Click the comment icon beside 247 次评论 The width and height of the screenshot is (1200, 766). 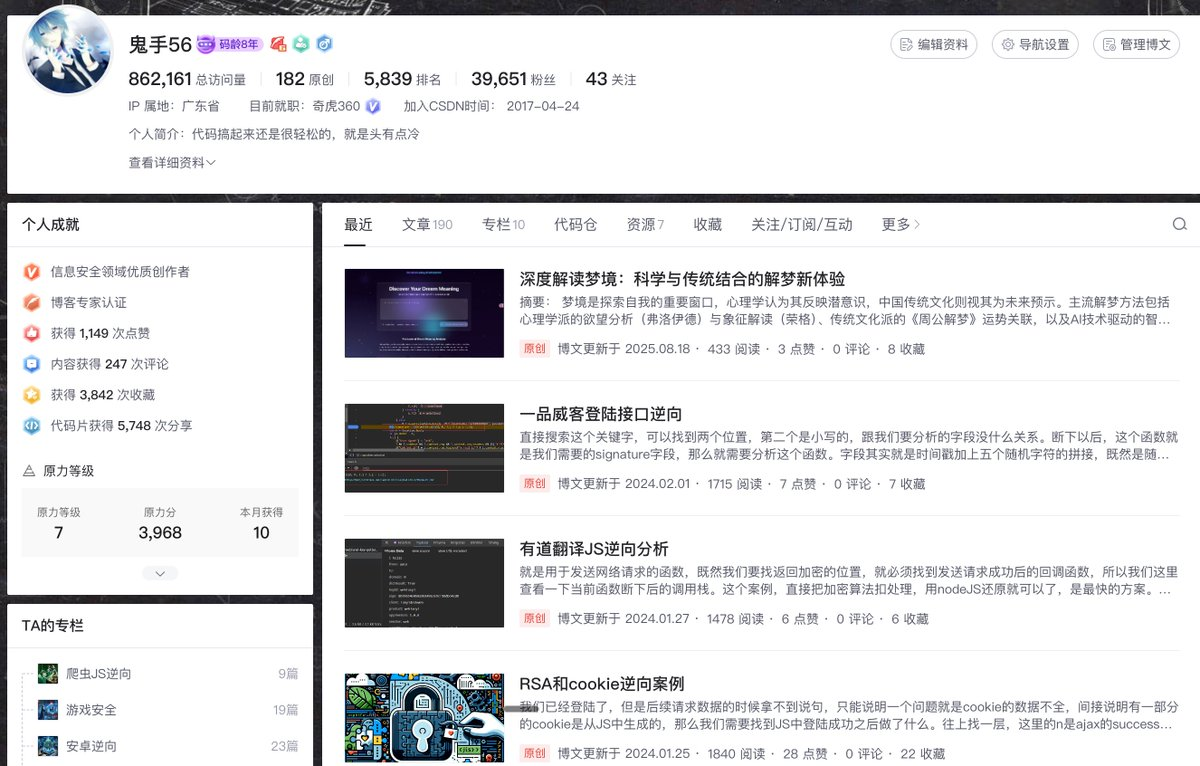[32, 364]
